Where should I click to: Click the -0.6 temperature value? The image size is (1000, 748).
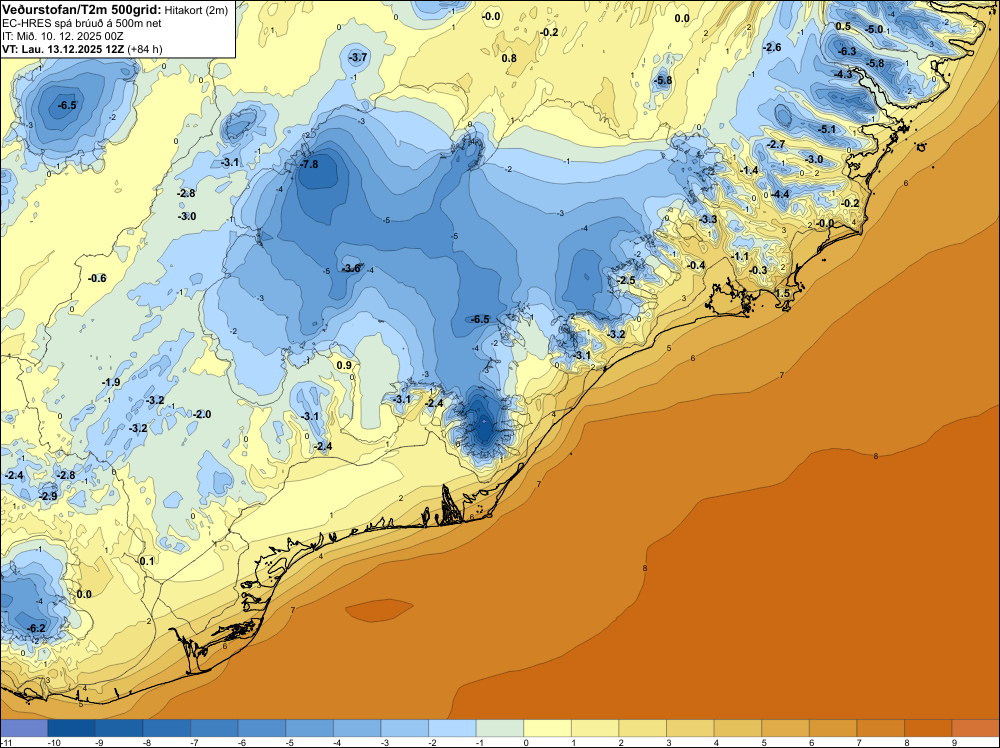(97, 278)
